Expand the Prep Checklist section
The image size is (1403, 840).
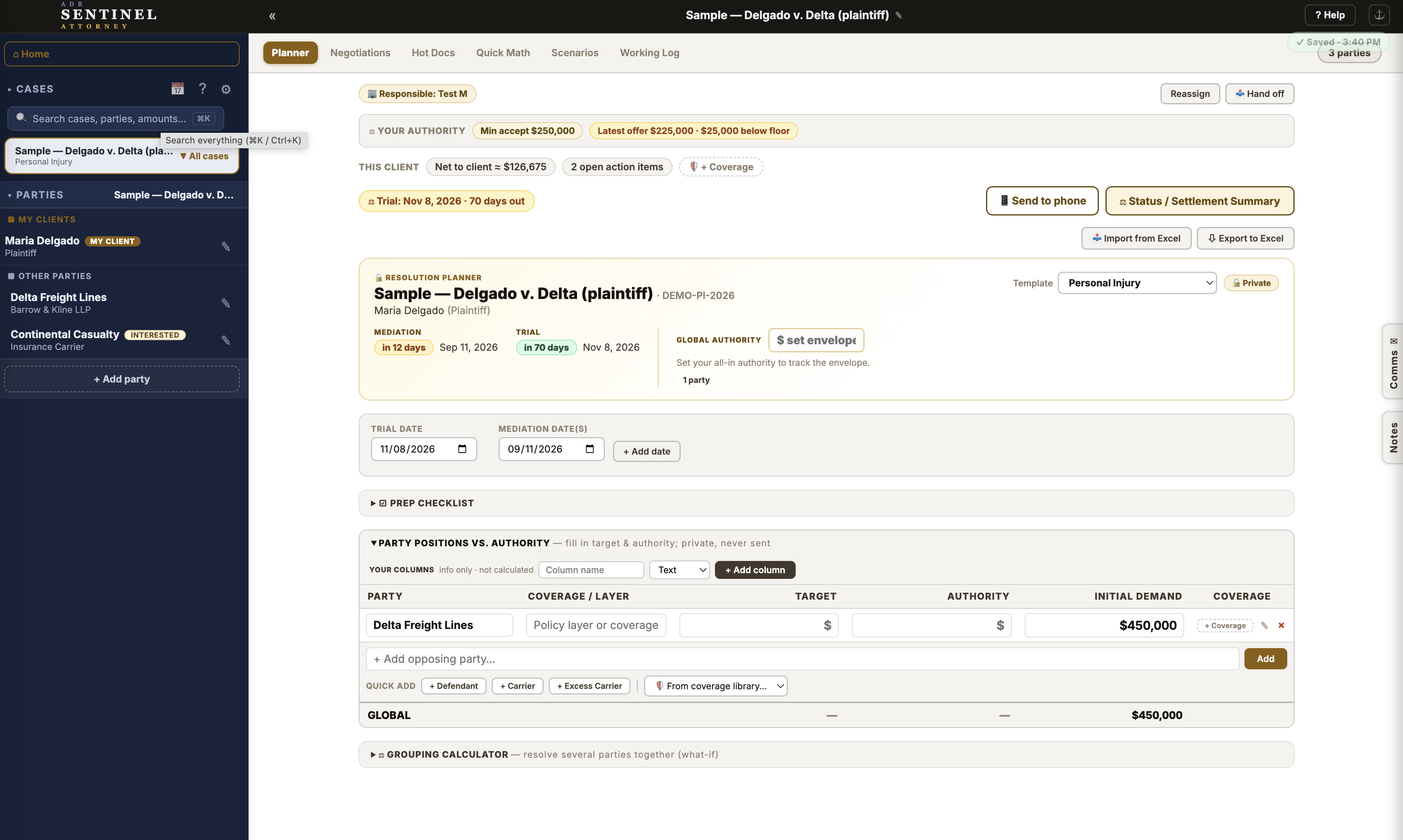pos(826,503)
